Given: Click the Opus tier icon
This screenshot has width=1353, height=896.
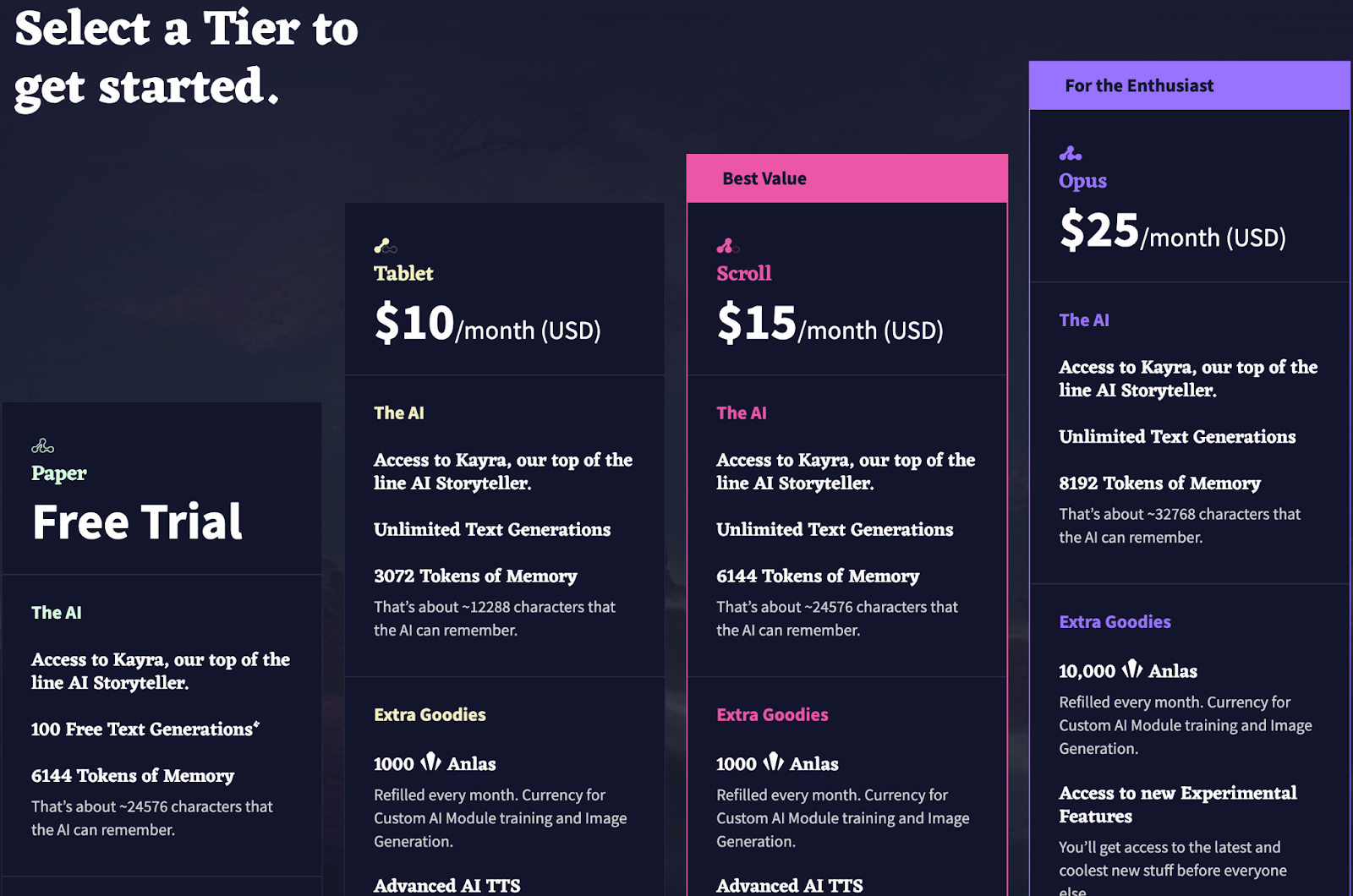Looking at the screenshot, I should (1071, 153).
